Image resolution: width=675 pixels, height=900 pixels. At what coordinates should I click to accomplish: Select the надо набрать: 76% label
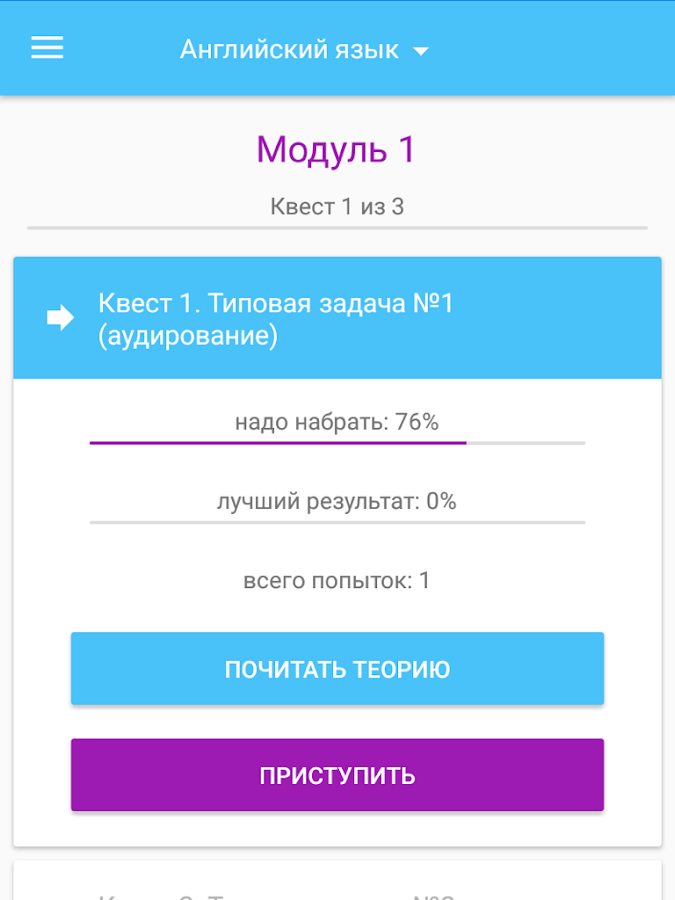pyautogui.click(x=337, y=422)
